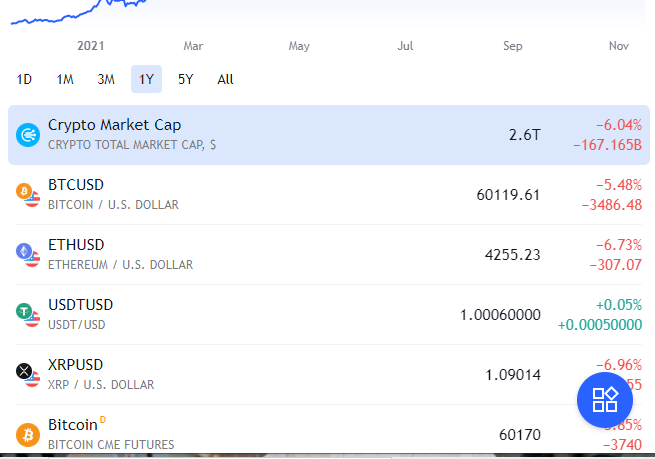655x459 pixels.
Task: Click Bitcoin futures price 60170
Action: 520,435
